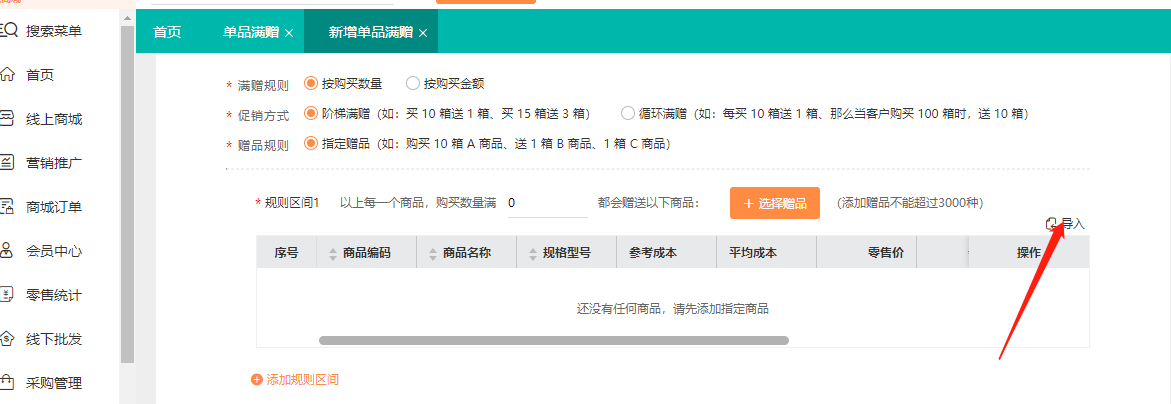Click the table horizontal scrollbar
The image size is (1171, 404).
(553, 341)
